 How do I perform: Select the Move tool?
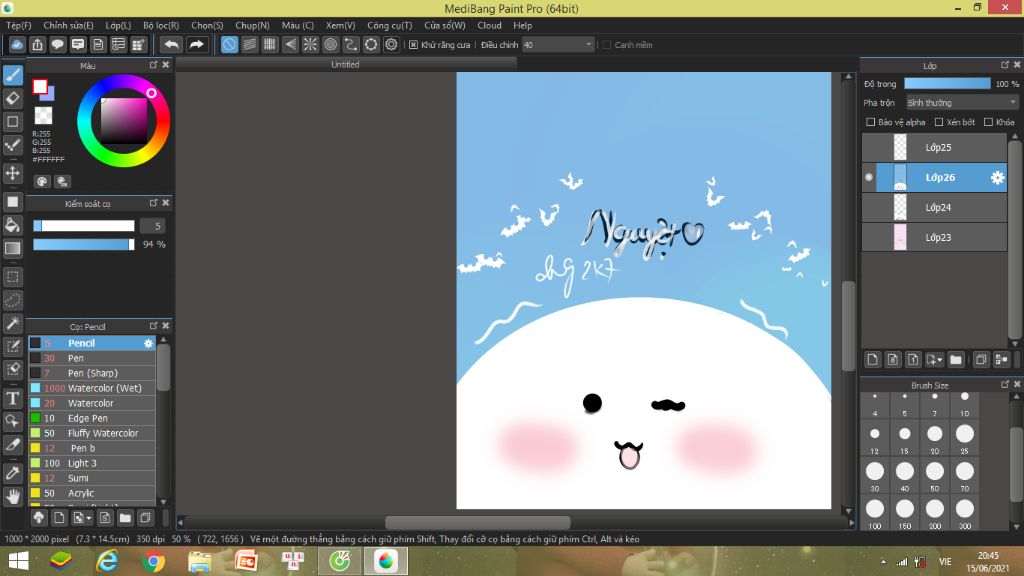13,173
